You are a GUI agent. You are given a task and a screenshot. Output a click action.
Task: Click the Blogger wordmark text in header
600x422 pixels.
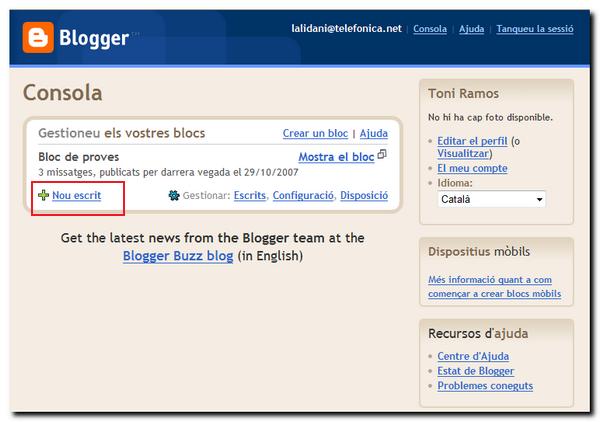pyautogui.click(x=94, y=38)
